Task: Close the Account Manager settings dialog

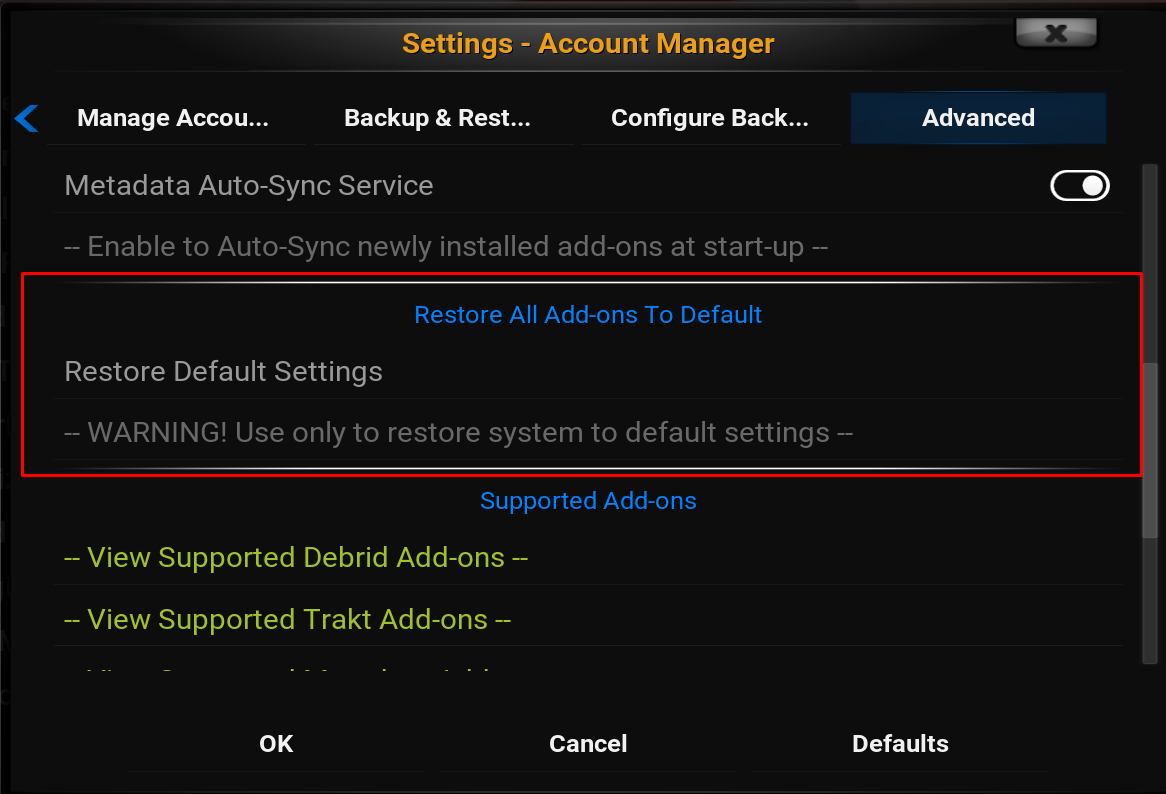Action: coord(1055,34)
